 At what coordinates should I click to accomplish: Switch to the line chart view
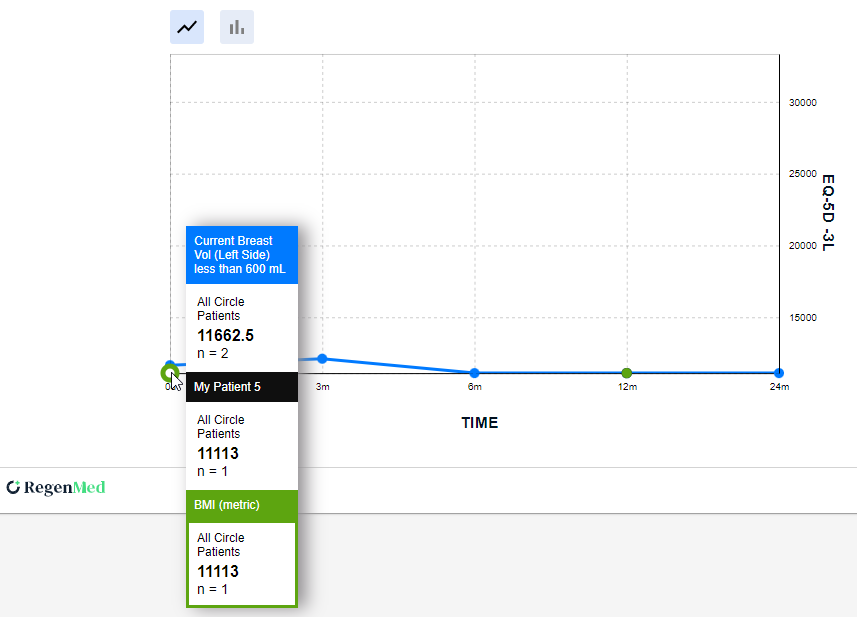pos(187,27)
